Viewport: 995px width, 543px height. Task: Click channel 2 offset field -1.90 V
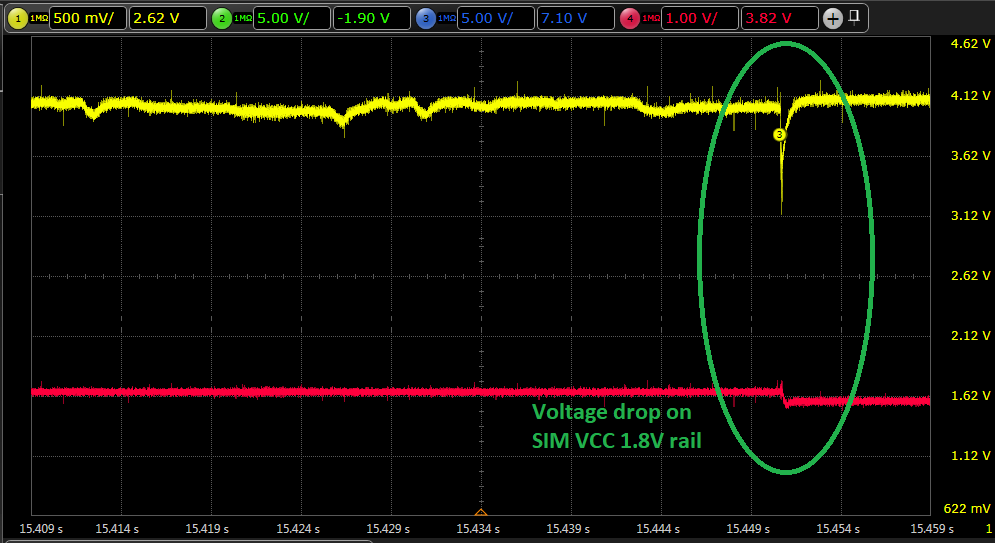point(372,18)
